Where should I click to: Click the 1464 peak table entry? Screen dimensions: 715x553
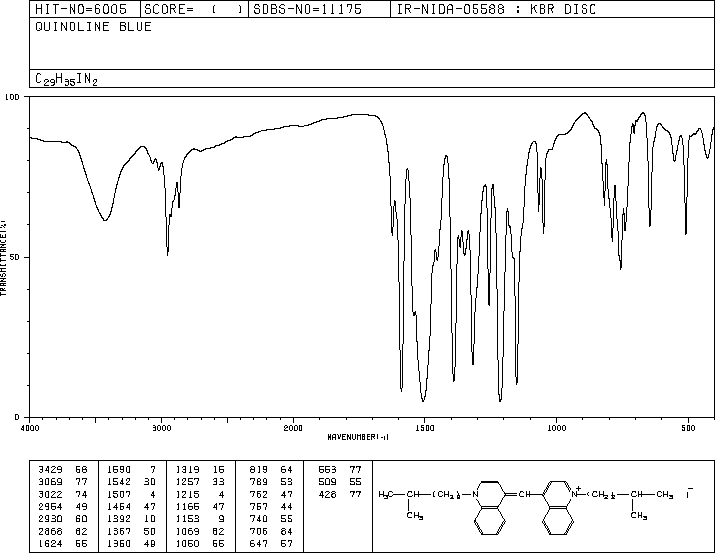tap(131, 506)
